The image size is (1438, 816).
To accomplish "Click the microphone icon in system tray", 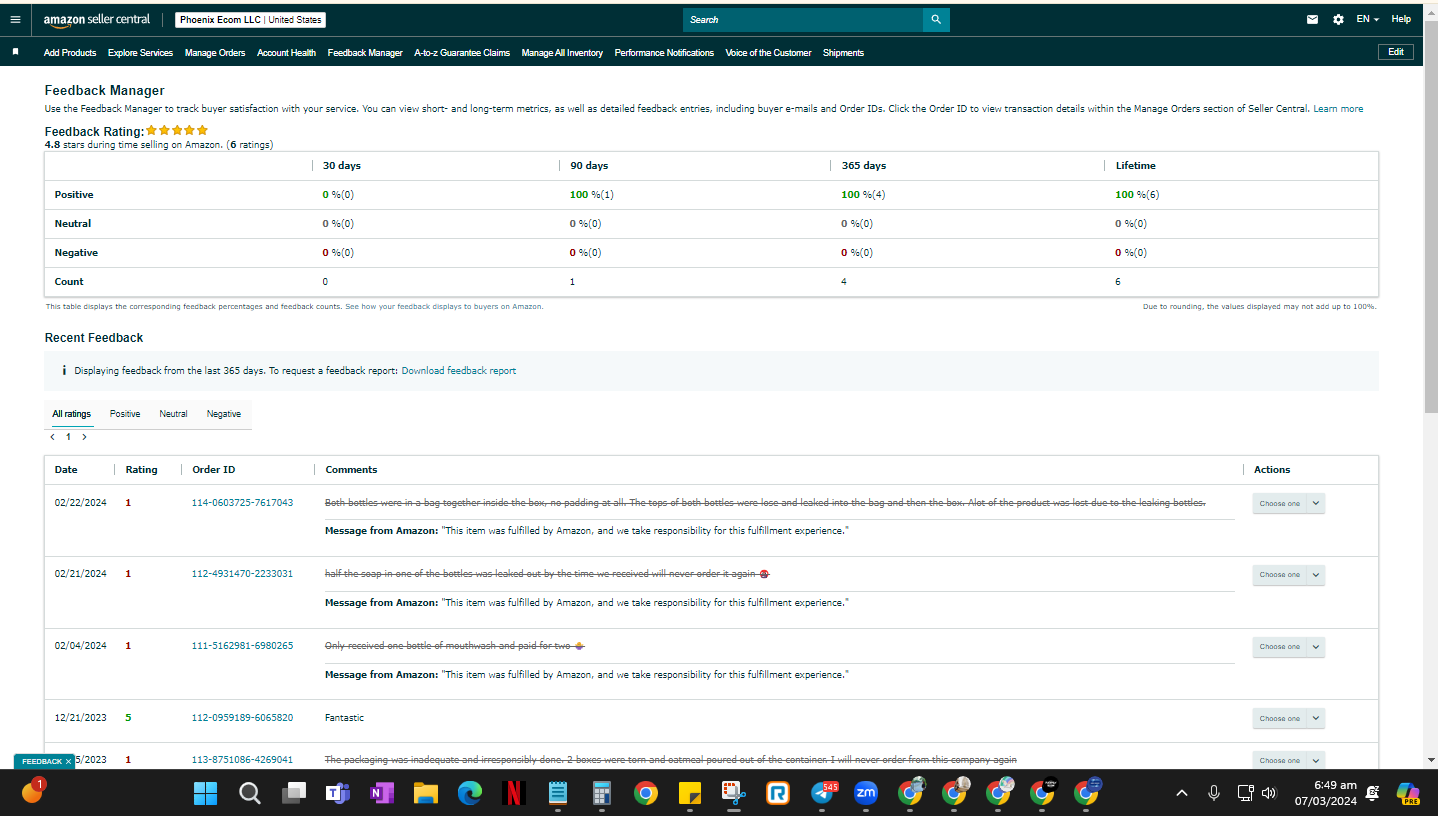I will pos(1214,793).
